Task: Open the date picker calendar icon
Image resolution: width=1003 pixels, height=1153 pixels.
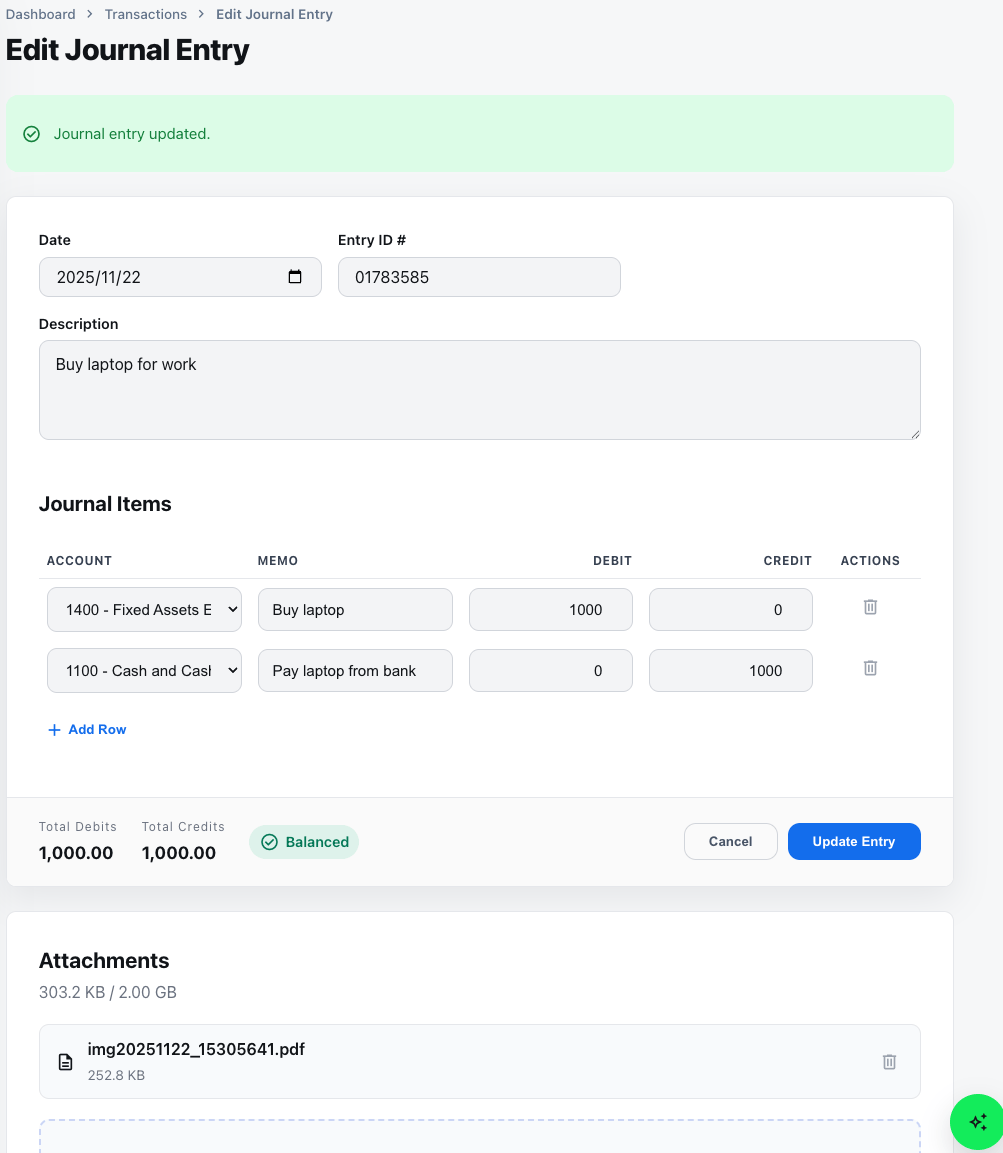Action: point(295,277)
